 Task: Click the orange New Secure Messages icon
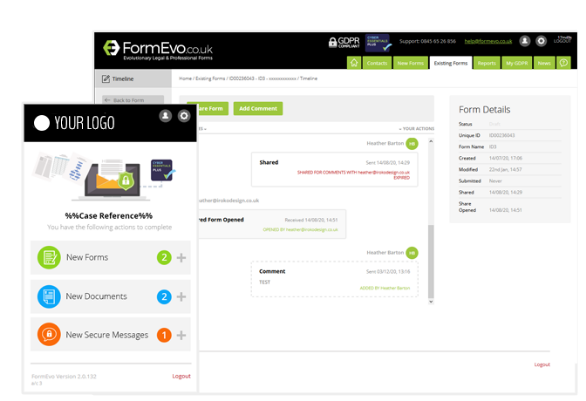coord(49,334)
